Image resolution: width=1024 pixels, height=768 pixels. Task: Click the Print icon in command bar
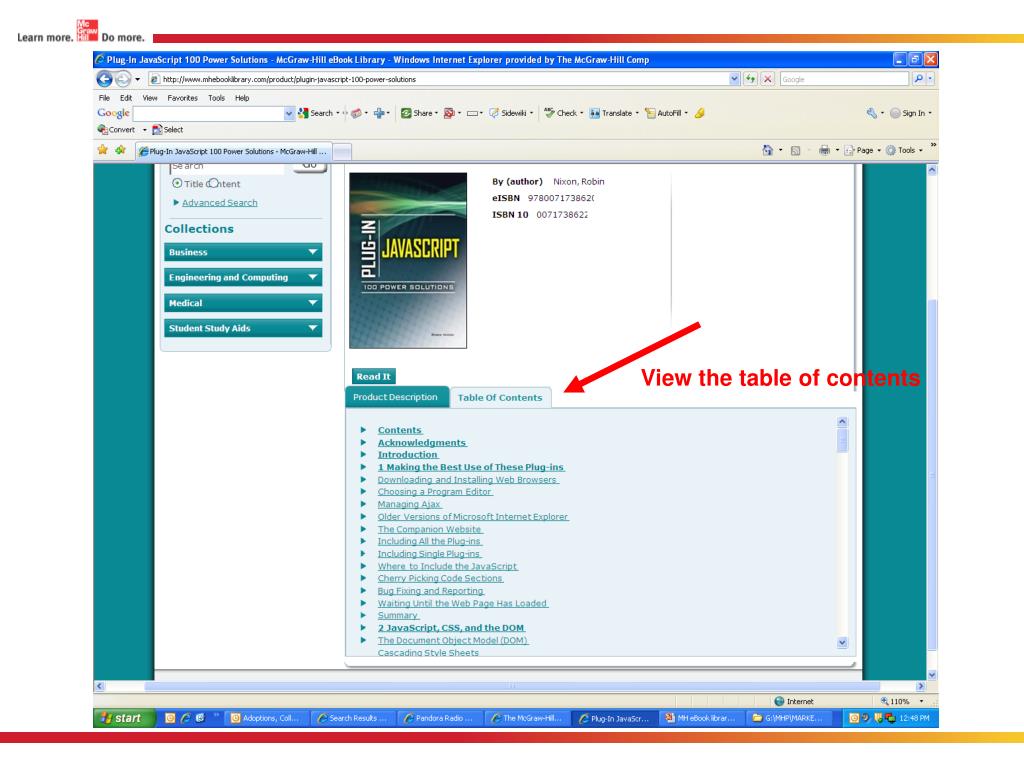pos(824,150)
